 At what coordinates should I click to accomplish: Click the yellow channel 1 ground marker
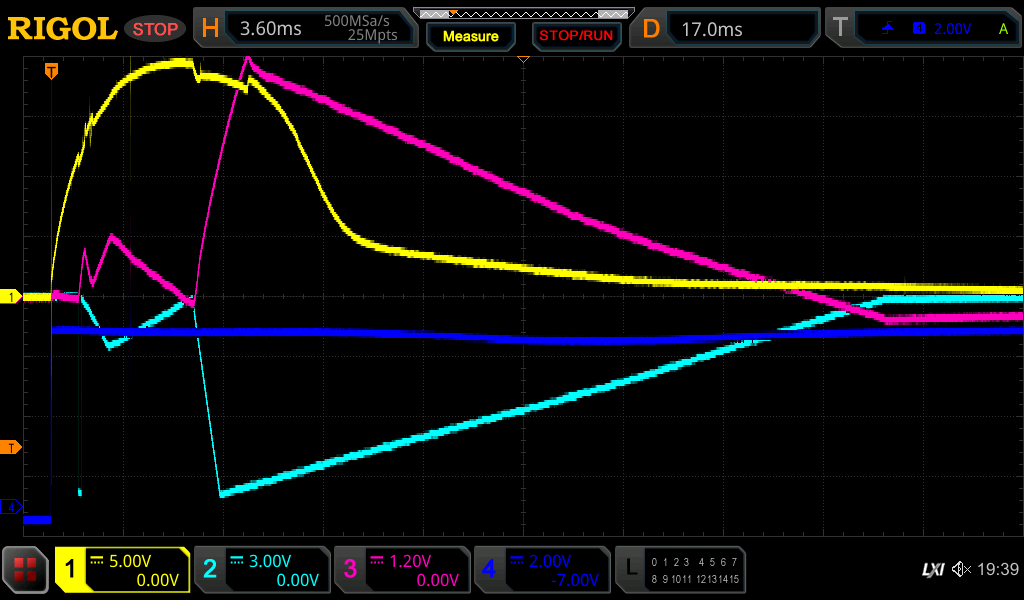click(x=11, y=297)
